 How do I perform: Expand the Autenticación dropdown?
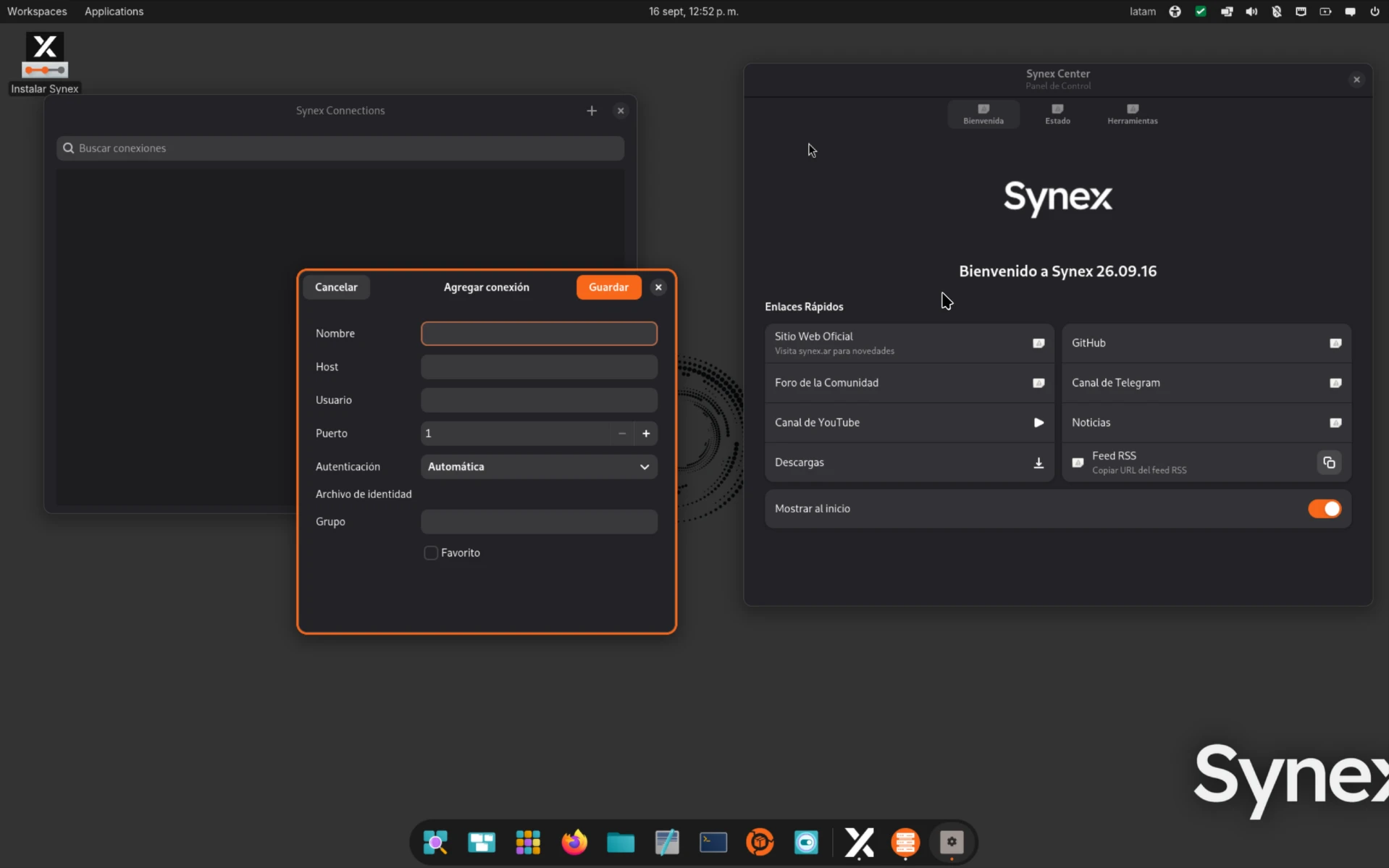(539, 467)
